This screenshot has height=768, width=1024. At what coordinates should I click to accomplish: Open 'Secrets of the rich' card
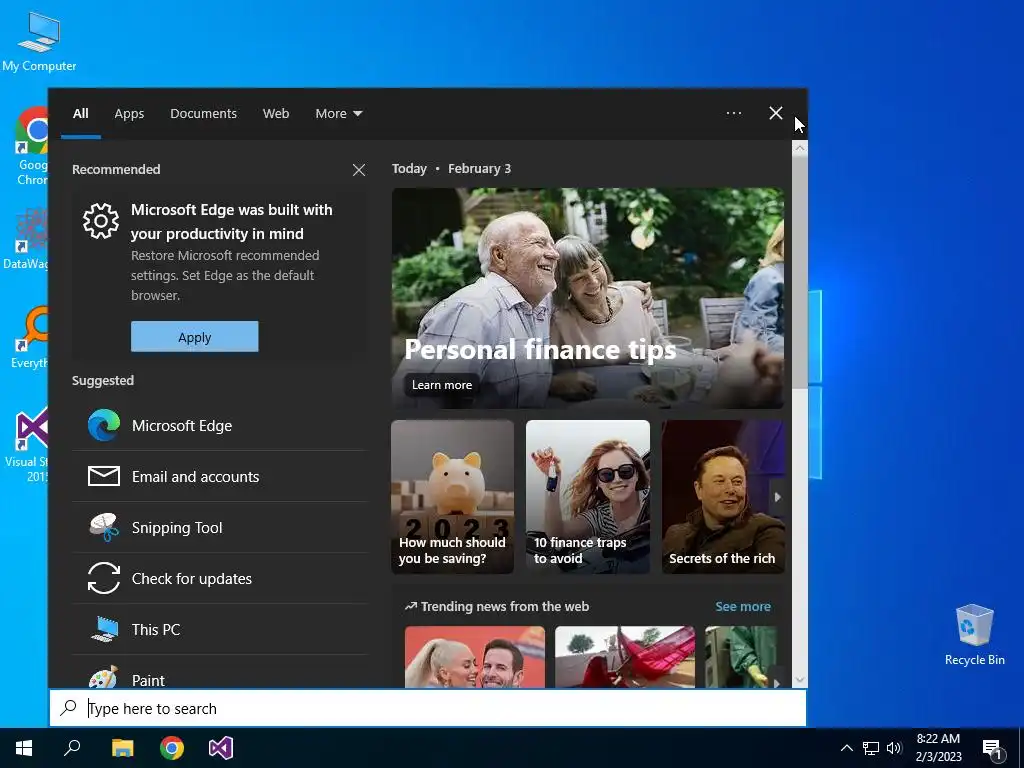722,497
